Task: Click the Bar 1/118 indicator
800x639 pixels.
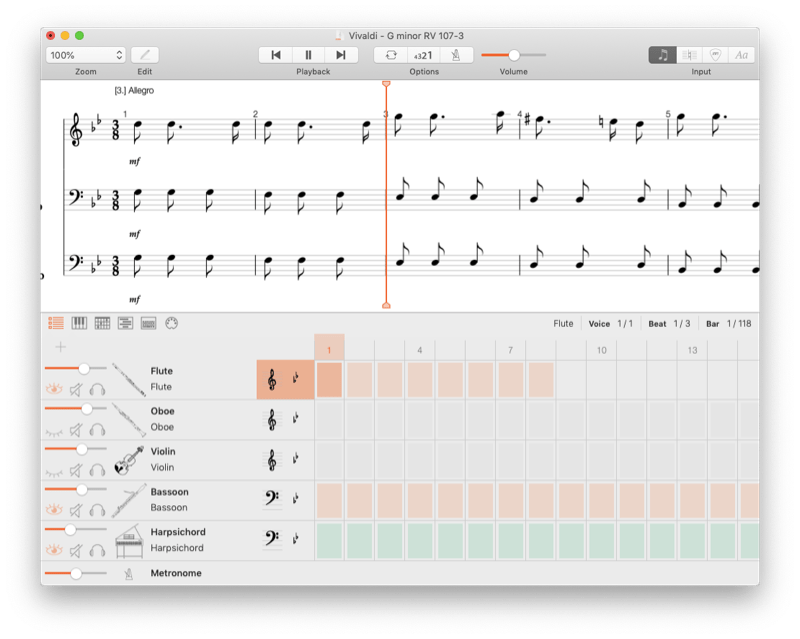Action: 729,324
